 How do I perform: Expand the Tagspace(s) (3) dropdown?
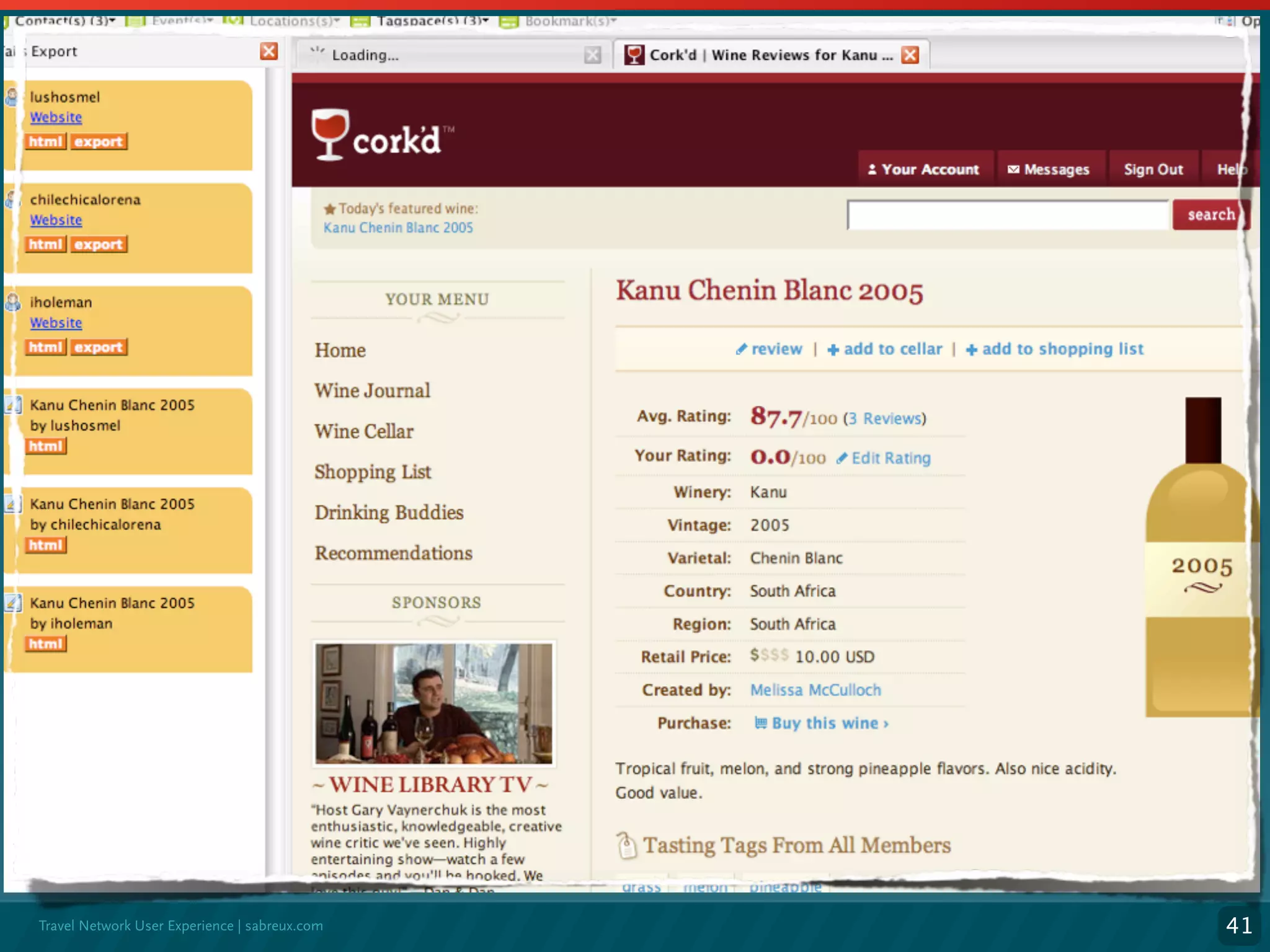coord(433,20)
